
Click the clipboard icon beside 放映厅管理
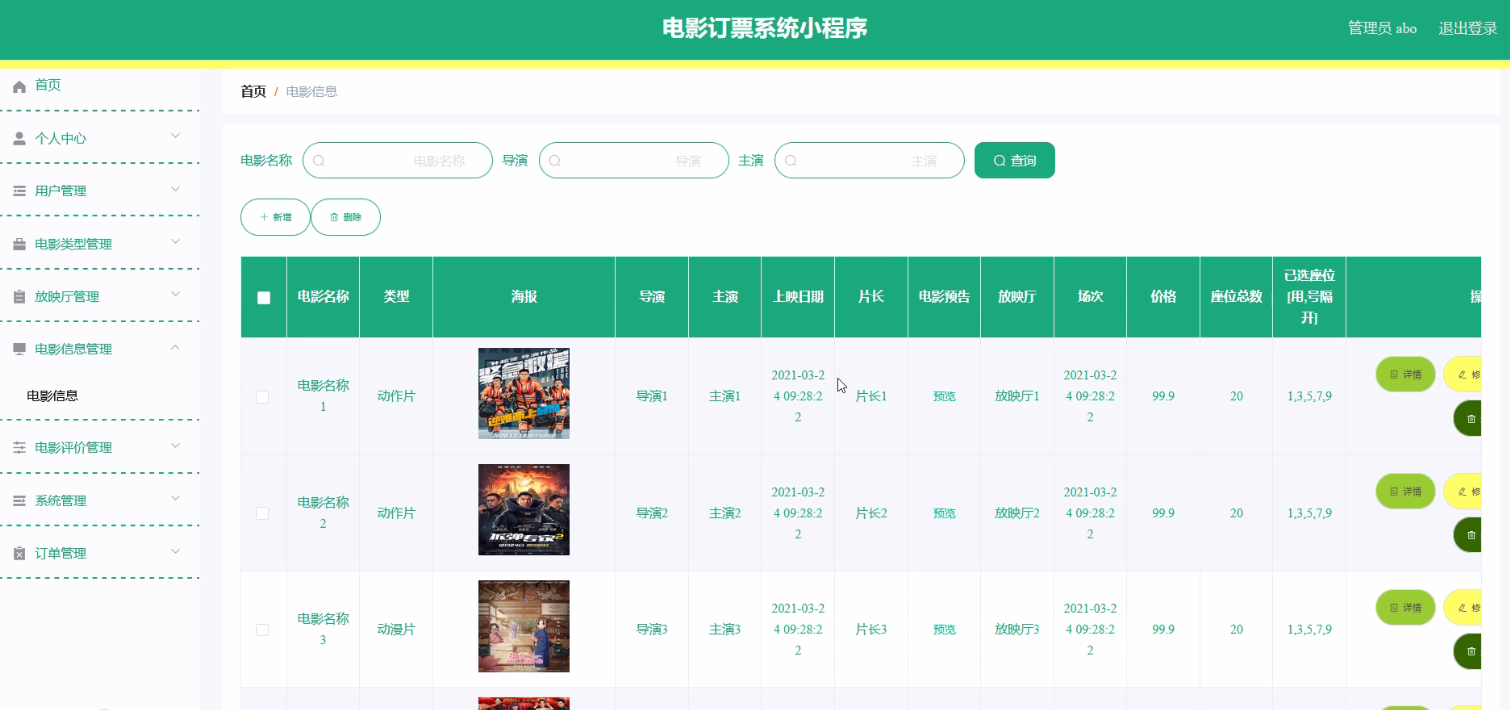click(x=17, y=296)
